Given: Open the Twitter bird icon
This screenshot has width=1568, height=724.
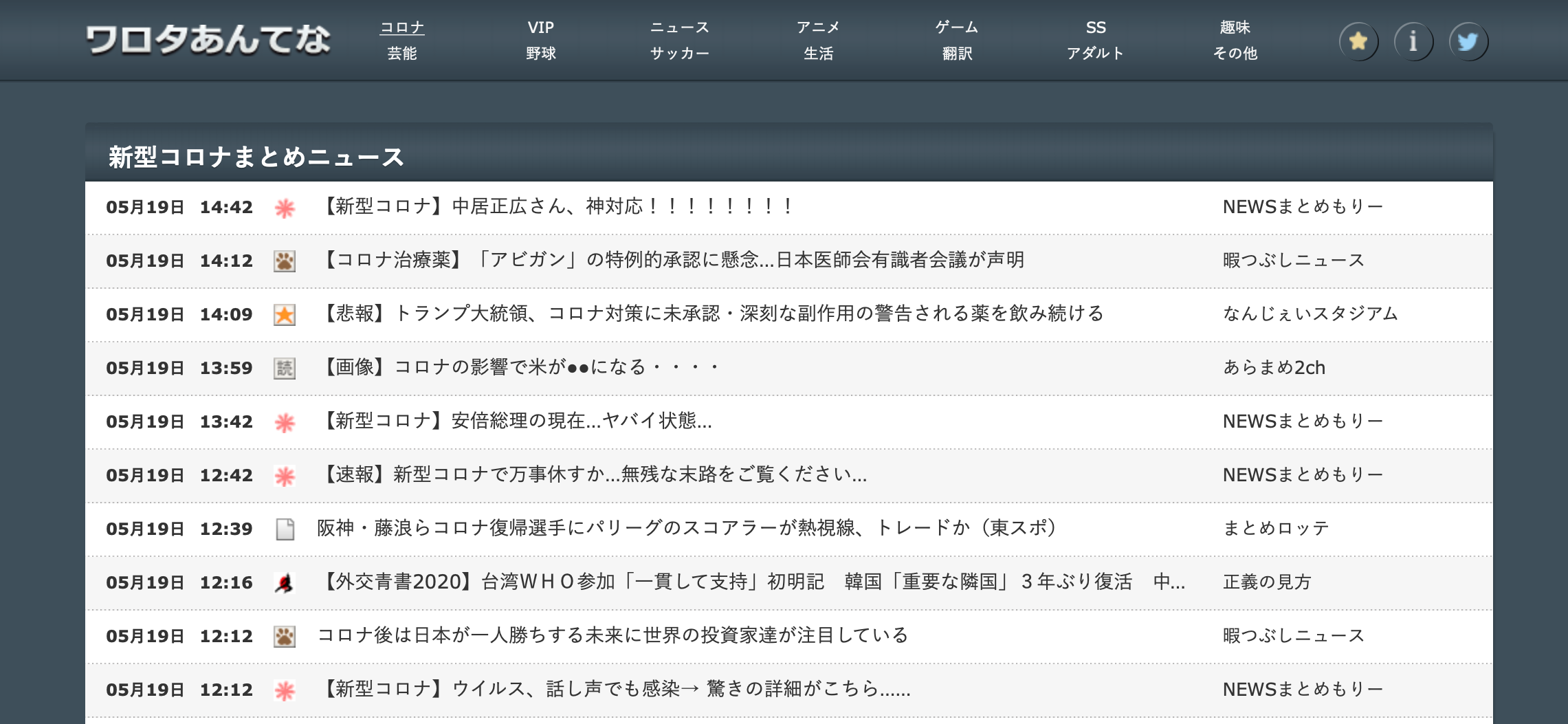Looking at the screenshot, I should pos(1468,41).
